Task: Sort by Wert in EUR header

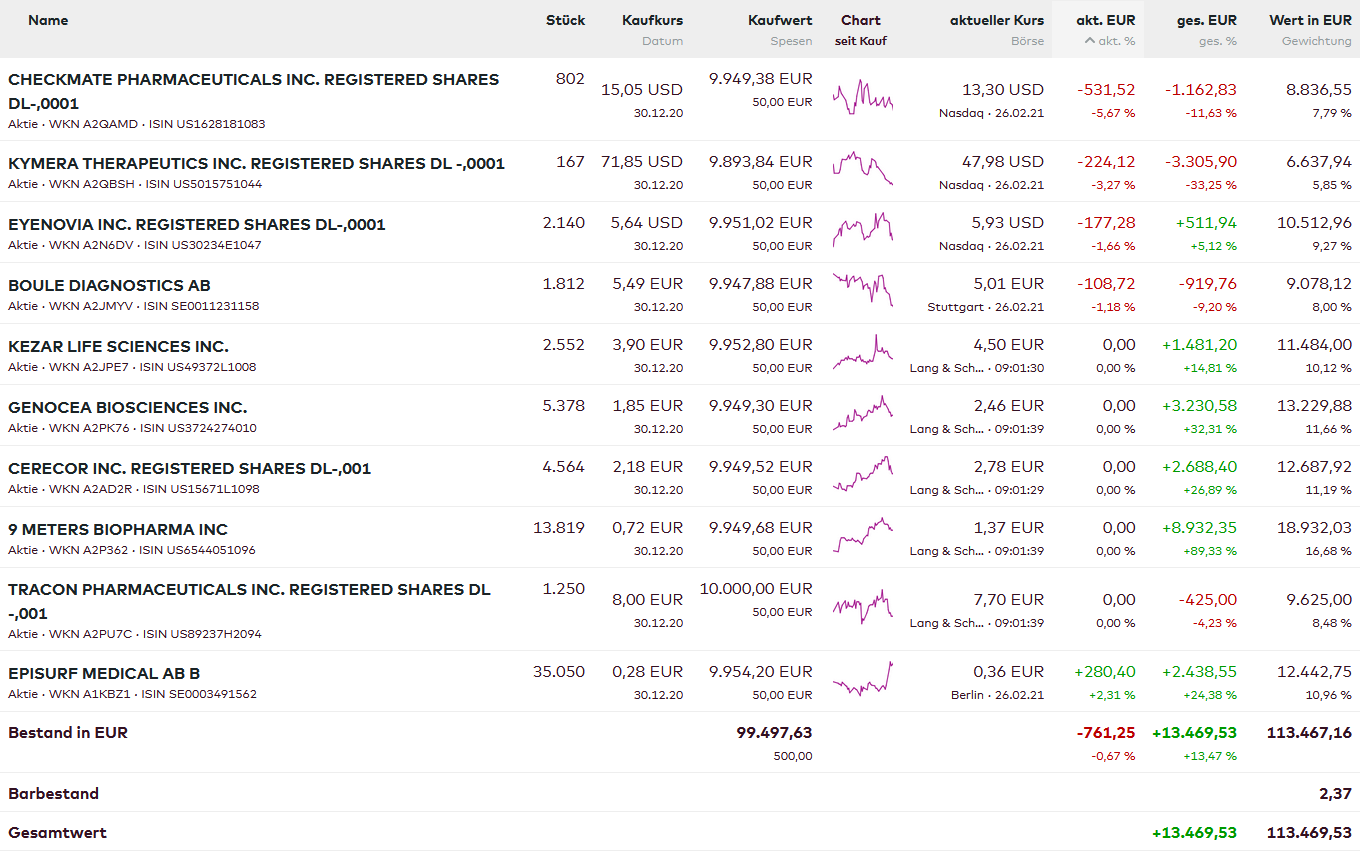Action: (x=1310, y=20)
